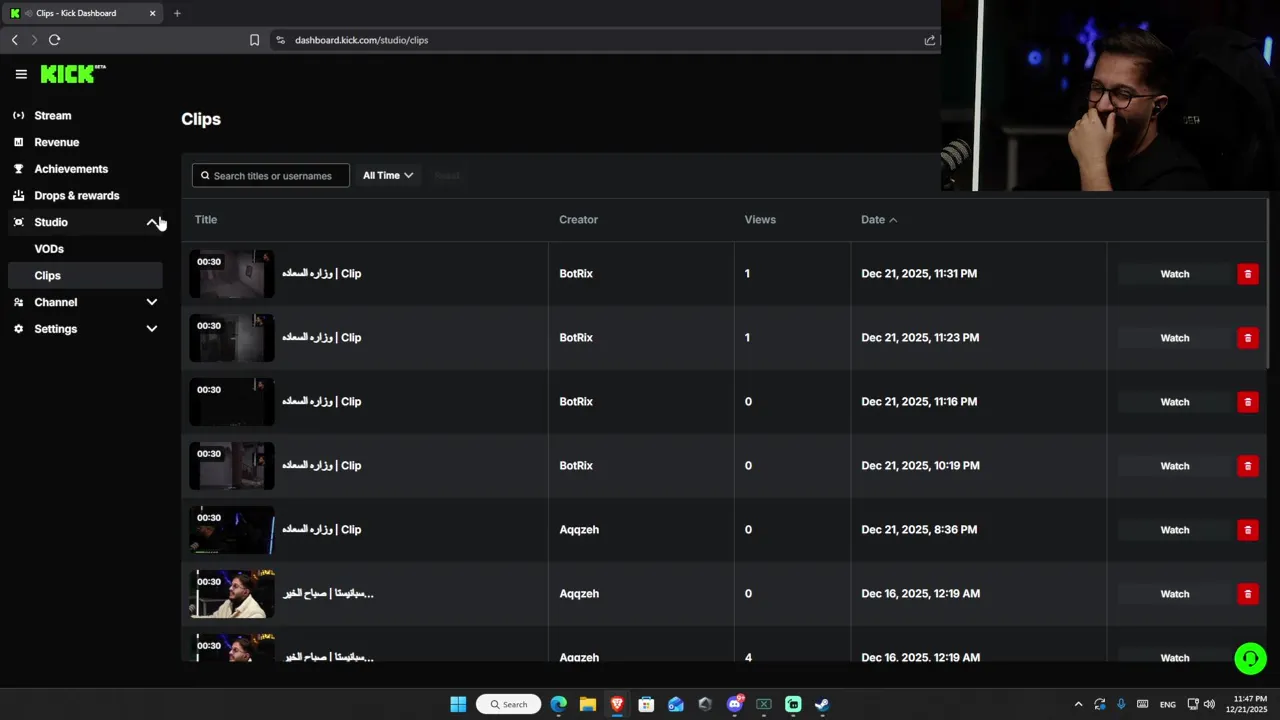
Task: Delete the clip from 11:31 PM
Action: (x=1247, y=274)
